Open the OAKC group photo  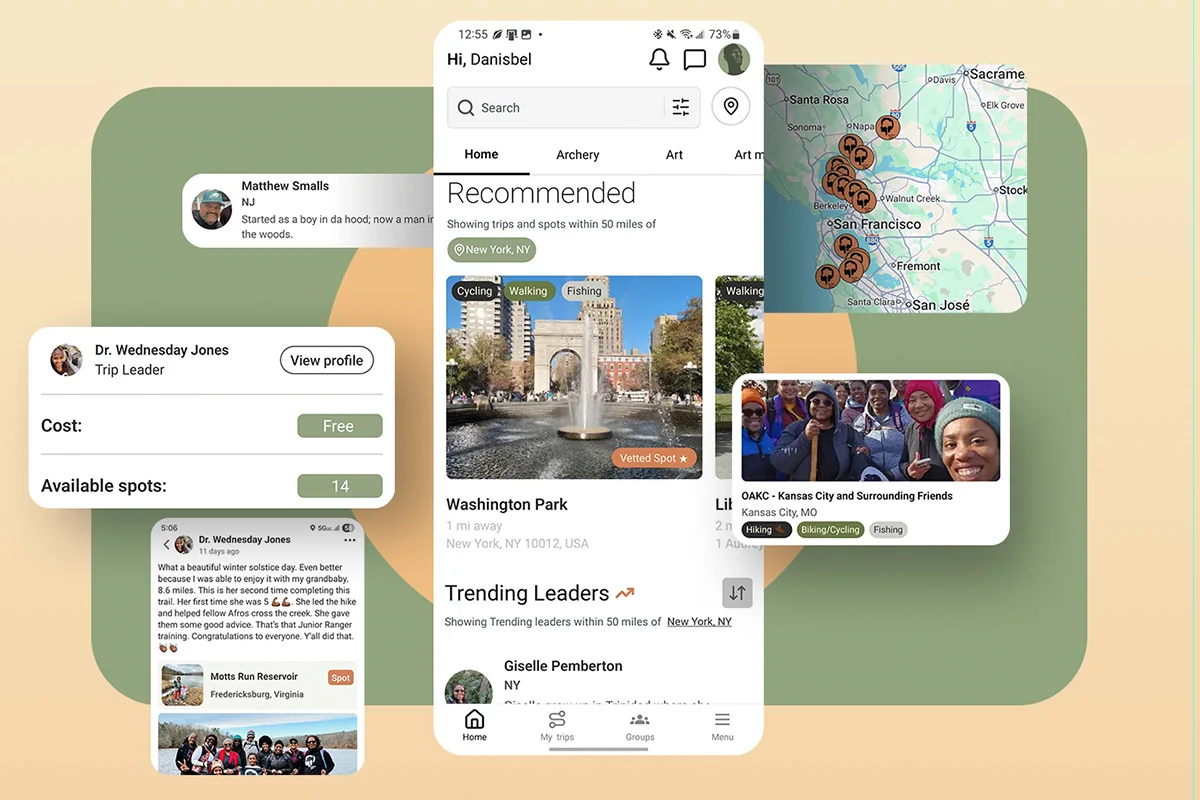click(871, 430)
